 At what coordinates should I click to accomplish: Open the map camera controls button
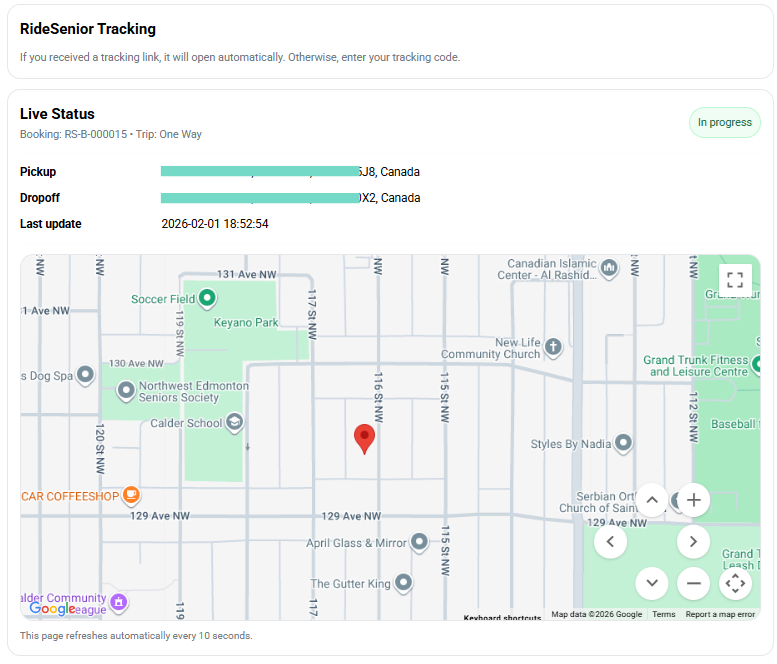(735, 583)
